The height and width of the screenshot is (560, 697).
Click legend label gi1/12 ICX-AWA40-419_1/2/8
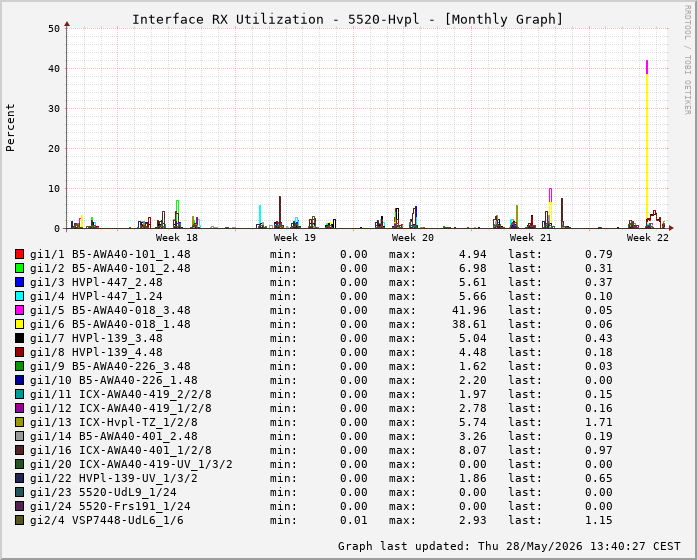pyautogui.click(x=121, y=408)
